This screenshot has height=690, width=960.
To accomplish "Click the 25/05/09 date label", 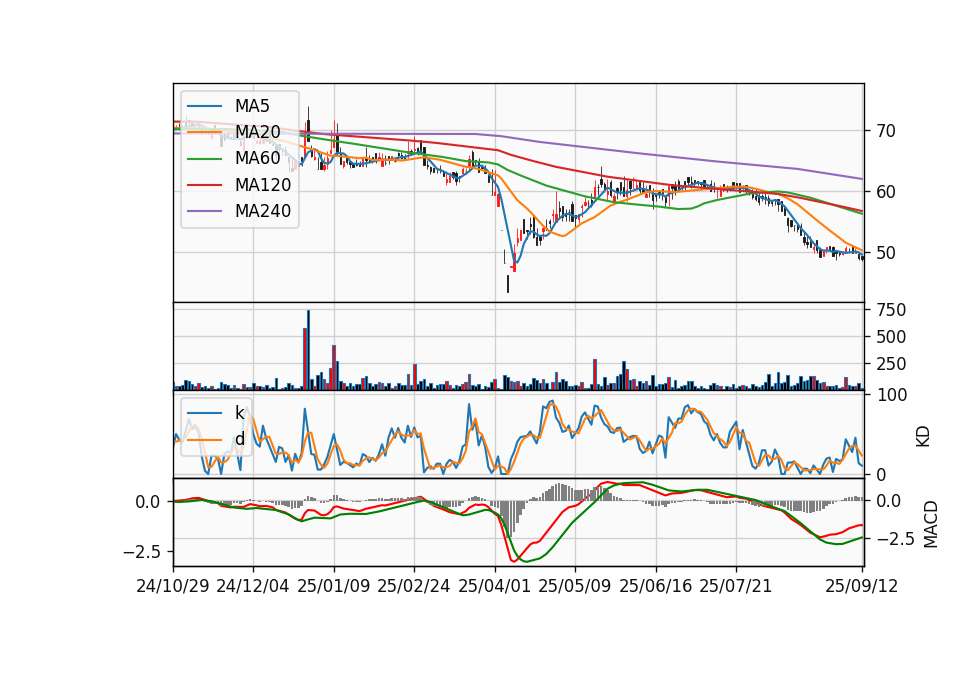I will point(575,586).
